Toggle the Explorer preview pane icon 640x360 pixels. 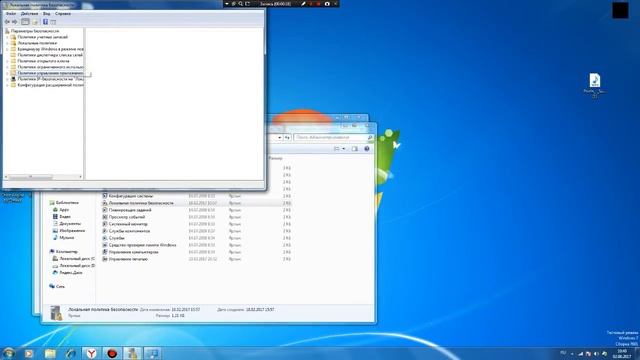(354, 149)
